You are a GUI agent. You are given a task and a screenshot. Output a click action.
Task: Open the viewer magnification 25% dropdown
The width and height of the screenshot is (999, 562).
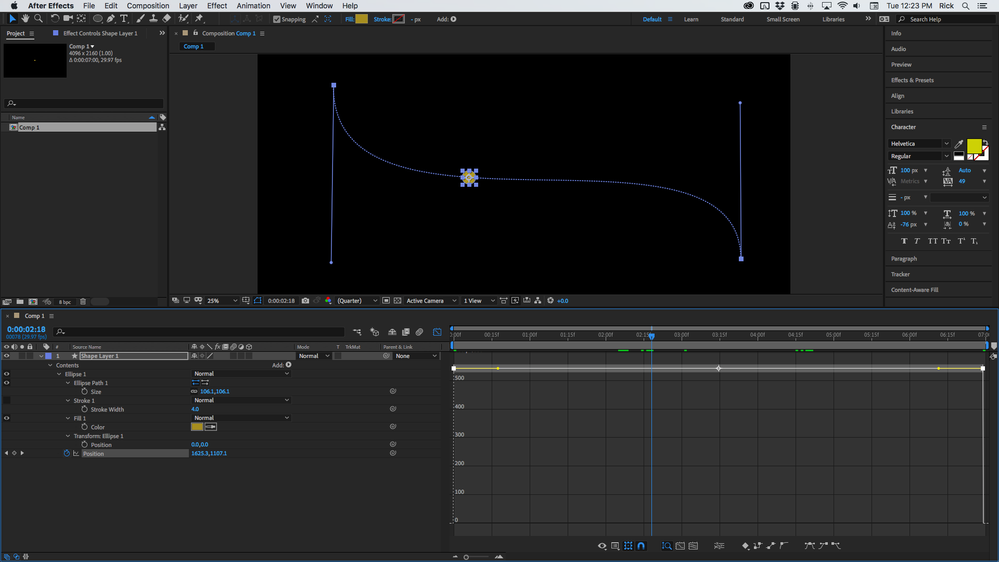[222, 300]
